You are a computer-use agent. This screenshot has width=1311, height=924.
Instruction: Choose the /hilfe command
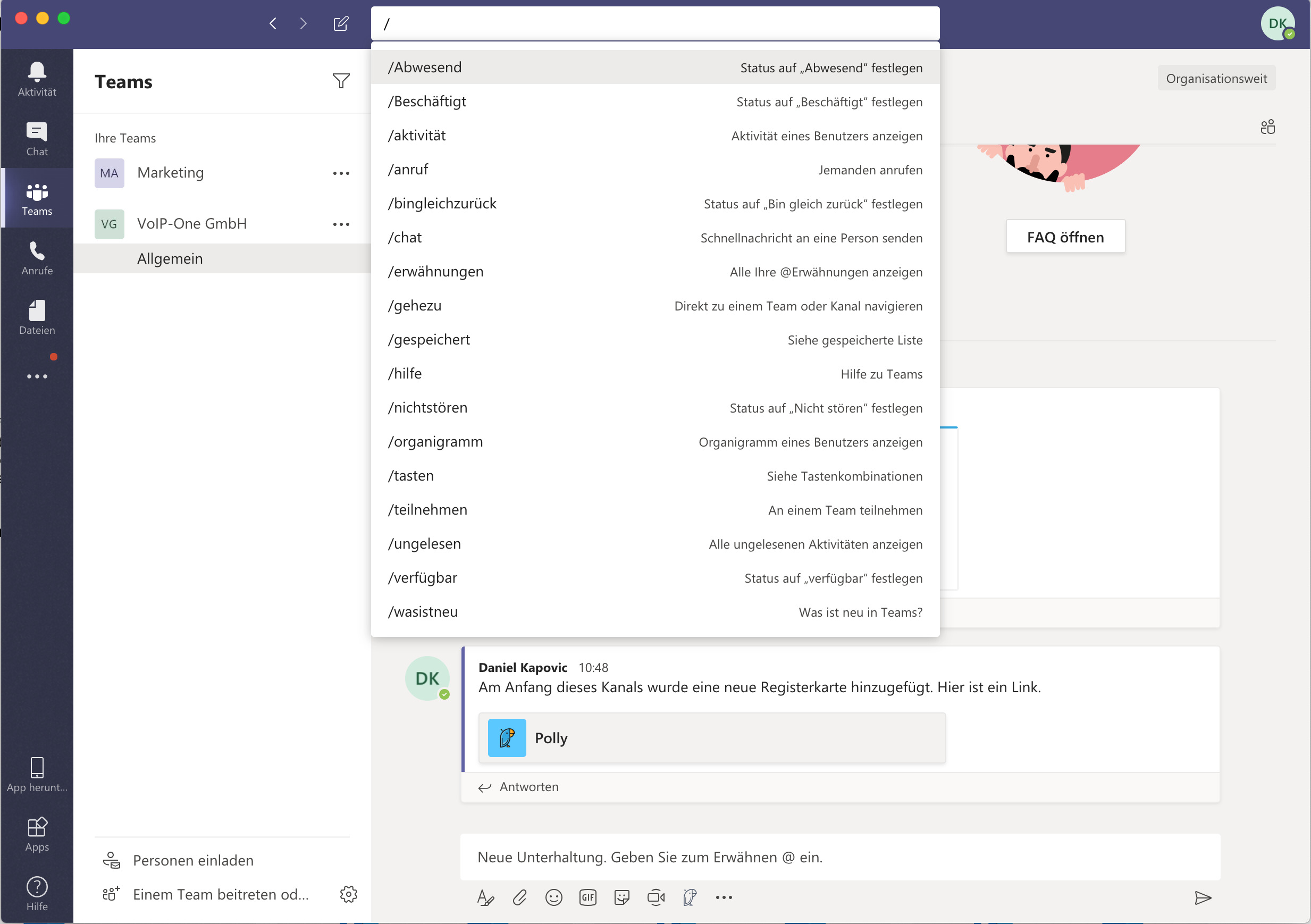(x=655, y=374)
